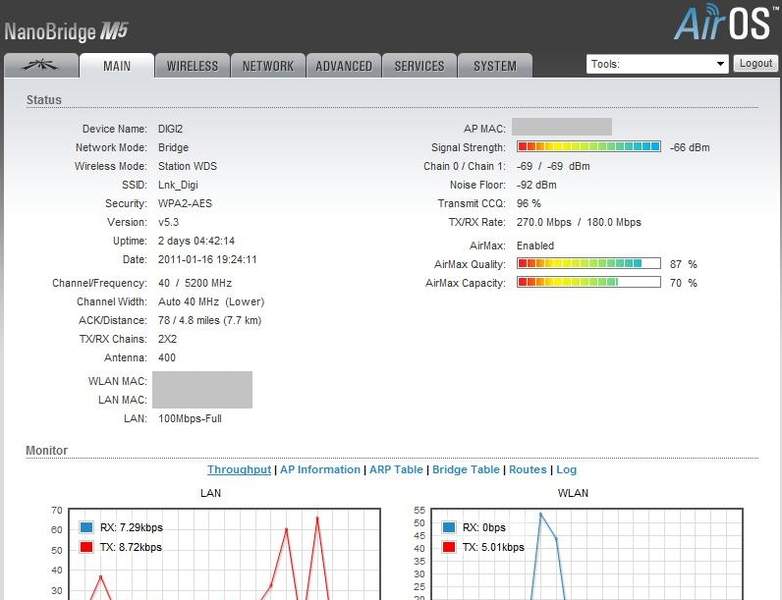The width and height of the screenshot is (782, 600).
Task: Click the Status section heading
Action: tap(44, 100)
